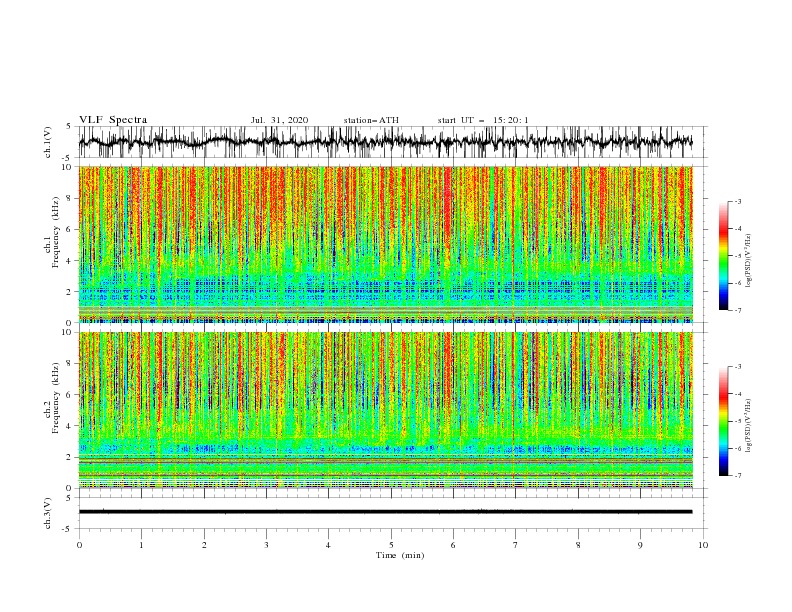The width and height of the screenshot is (792, 612).
Task: Click the ch.1 PSD color bar
Action: (723, 256)
